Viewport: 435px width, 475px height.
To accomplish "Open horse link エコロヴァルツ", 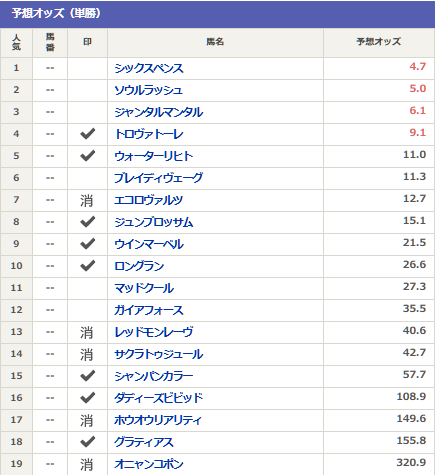I will [149, 200].
